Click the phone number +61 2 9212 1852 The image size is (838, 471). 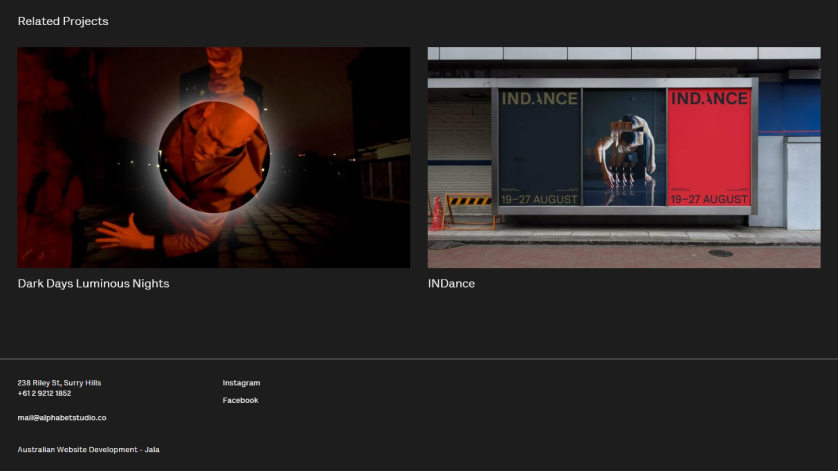pos(44,393)
